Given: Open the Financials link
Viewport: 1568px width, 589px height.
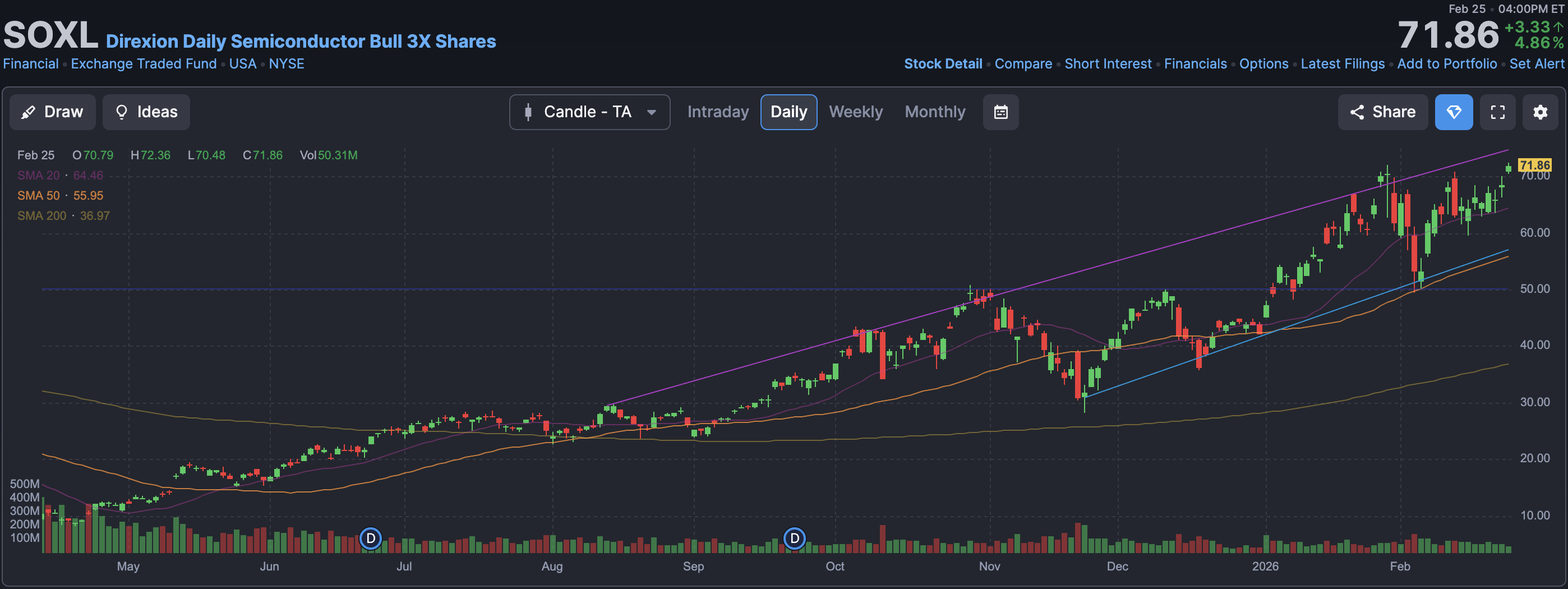Looking at the screenshot, I should [1196, 64].
